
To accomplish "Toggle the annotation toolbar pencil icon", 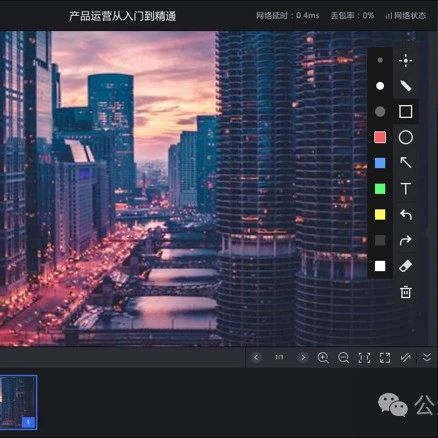I will point(406,358).
